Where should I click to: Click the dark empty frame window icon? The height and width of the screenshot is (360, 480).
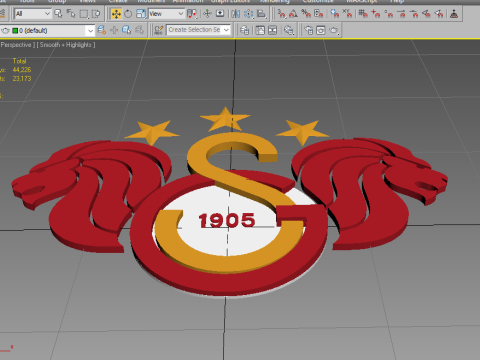273,30
